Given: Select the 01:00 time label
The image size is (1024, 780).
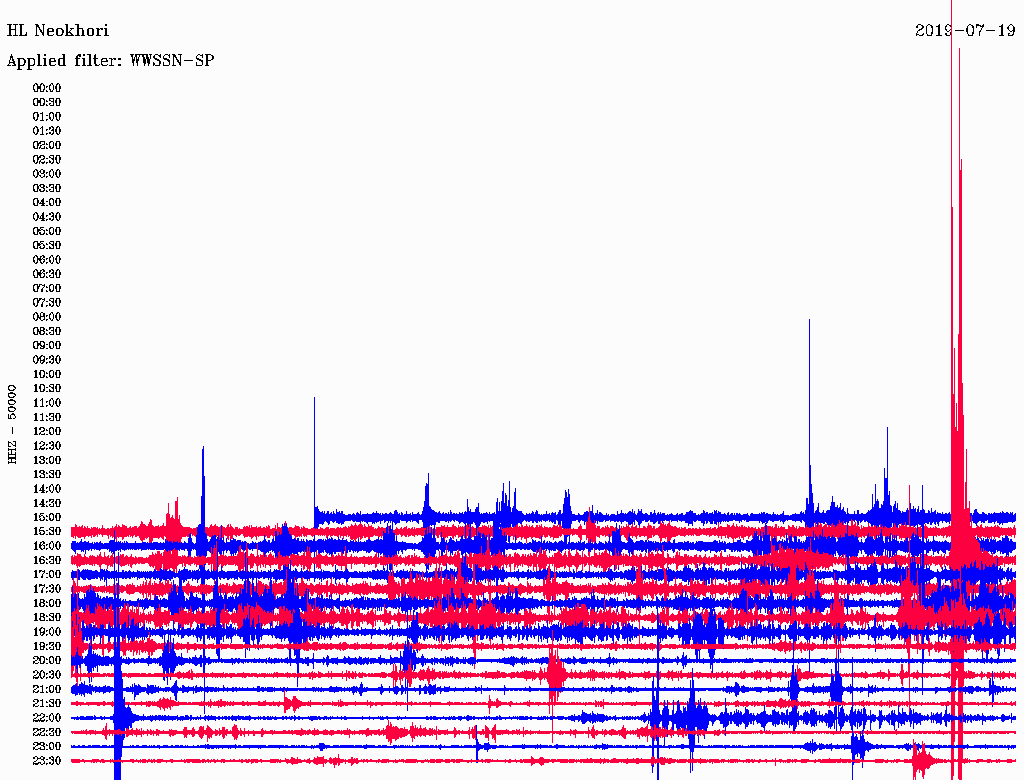Looking at the screenshot, I should pos(47,116).
